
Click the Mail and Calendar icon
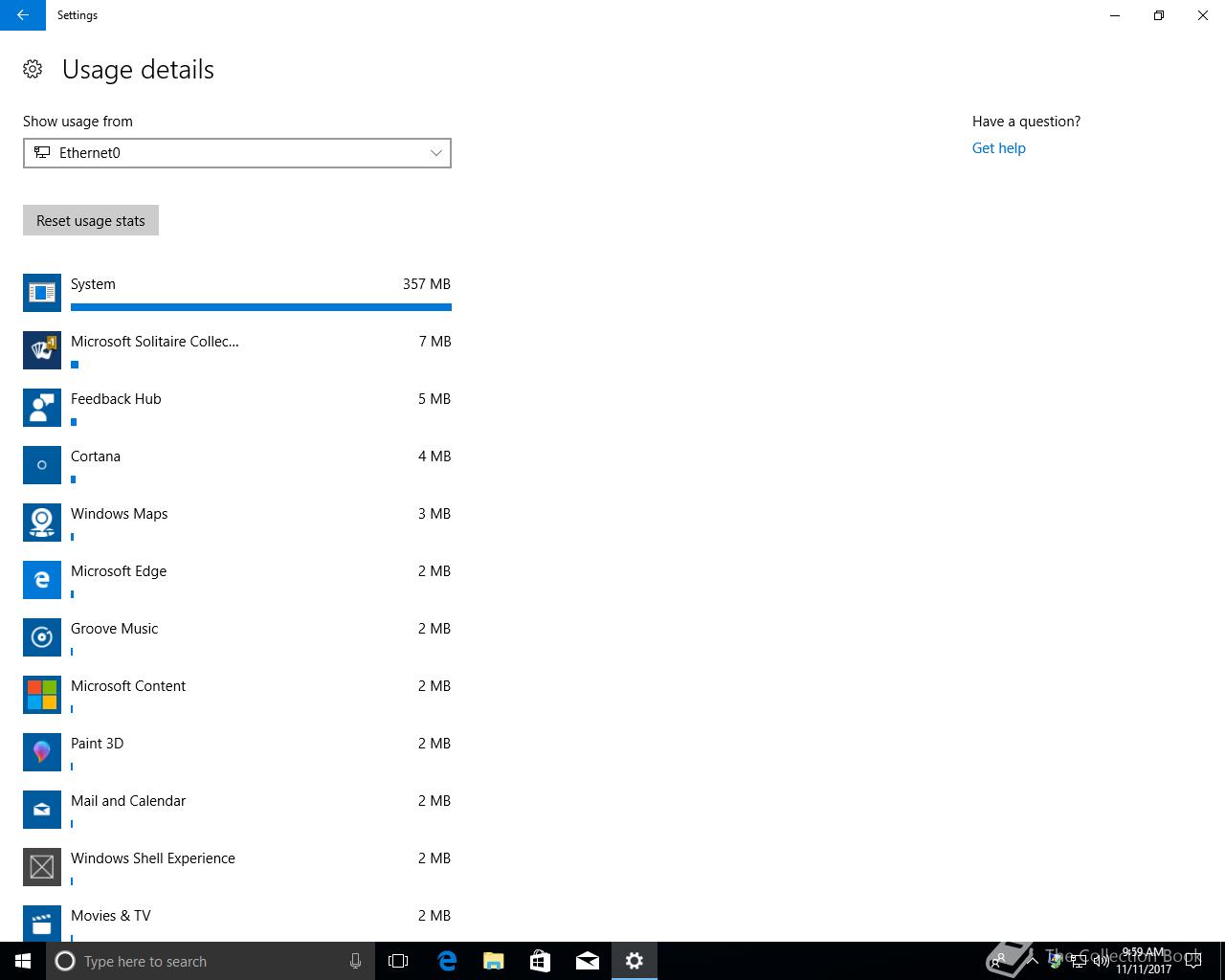tap(42, 810)
